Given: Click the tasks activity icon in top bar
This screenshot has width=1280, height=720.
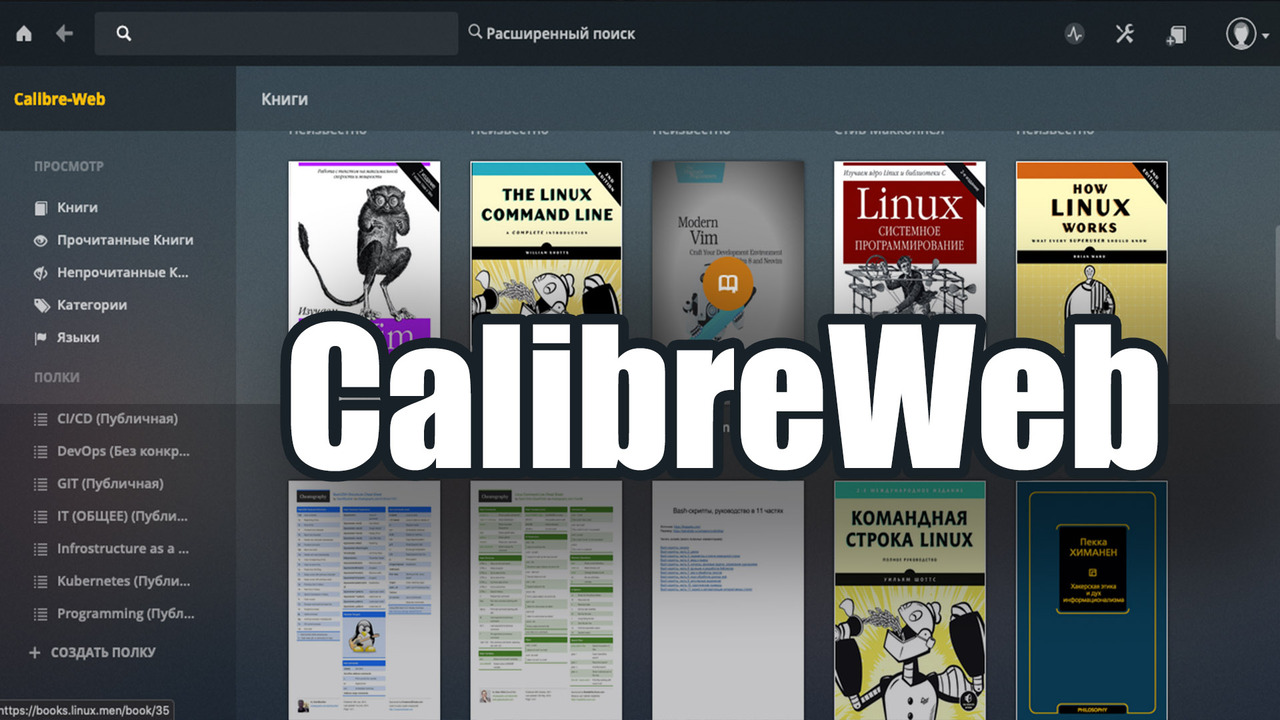Looking at the screenshot, I should click(x=1074, y=33).
